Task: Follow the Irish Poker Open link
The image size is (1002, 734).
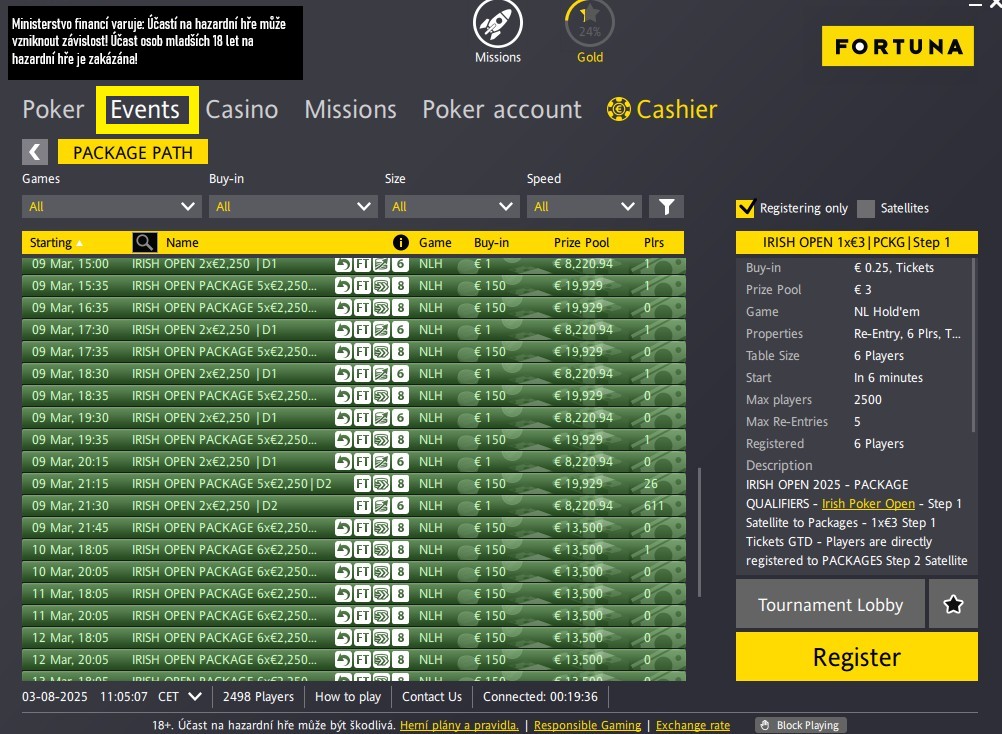Action: coord(868,503)
